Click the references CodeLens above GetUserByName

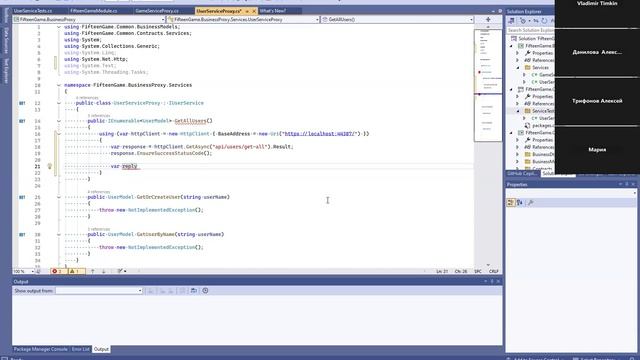pyautogui.click(x=99, y=229)
